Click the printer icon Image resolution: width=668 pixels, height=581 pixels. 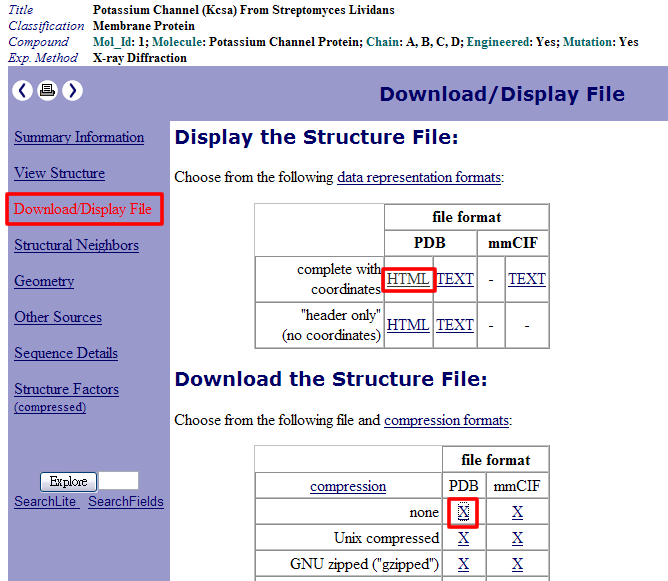[47, 91]
